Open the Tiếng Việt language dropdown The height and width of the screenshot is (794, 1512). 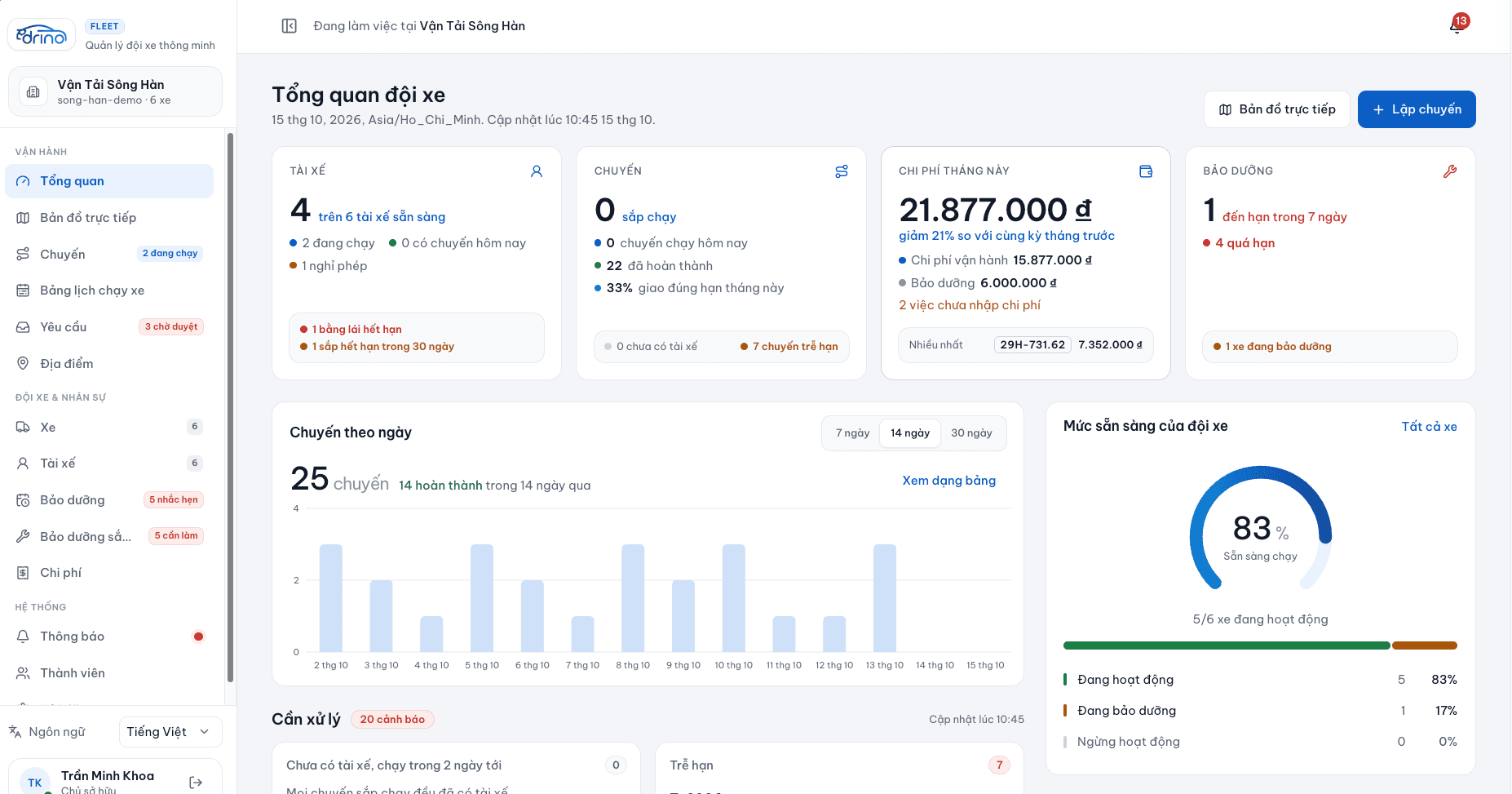click(170, 731)
